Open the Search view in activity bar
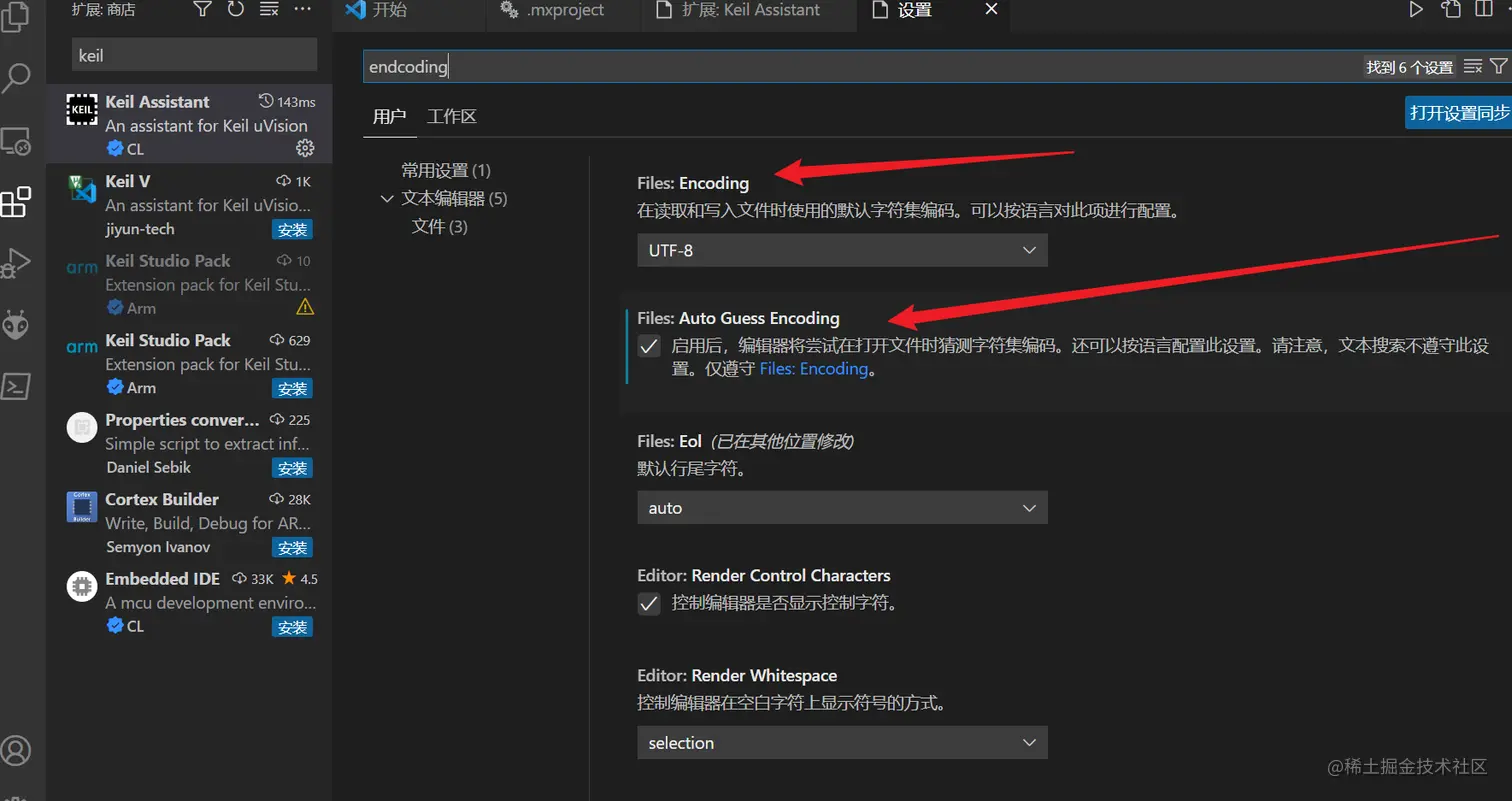Screen dimensions: 1512x801 [x=17, y=77]
